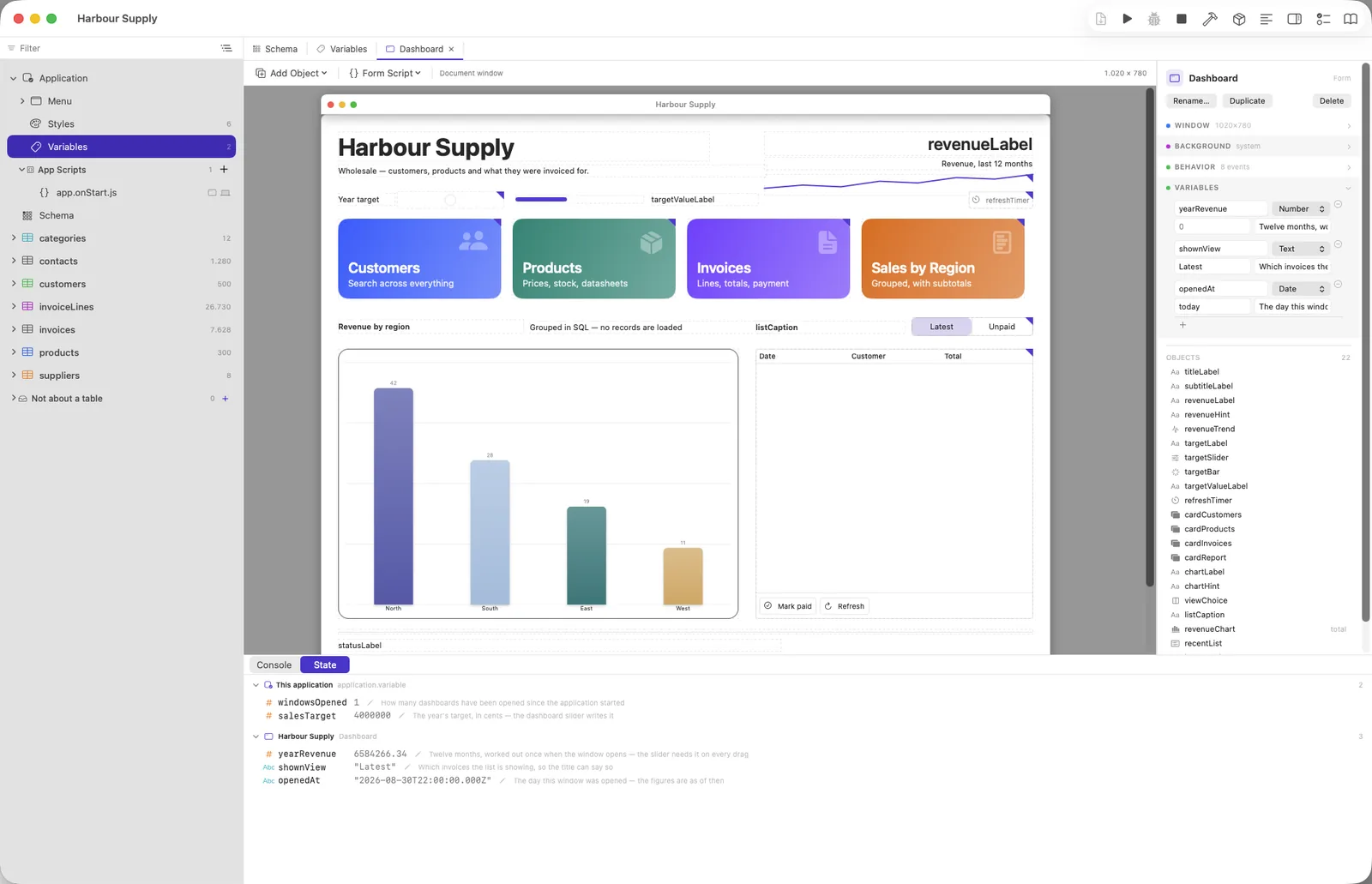The image size is (1372, 884).
Task: Change the openedAt type Date dropdown
Action: (x=1300, y=289)
